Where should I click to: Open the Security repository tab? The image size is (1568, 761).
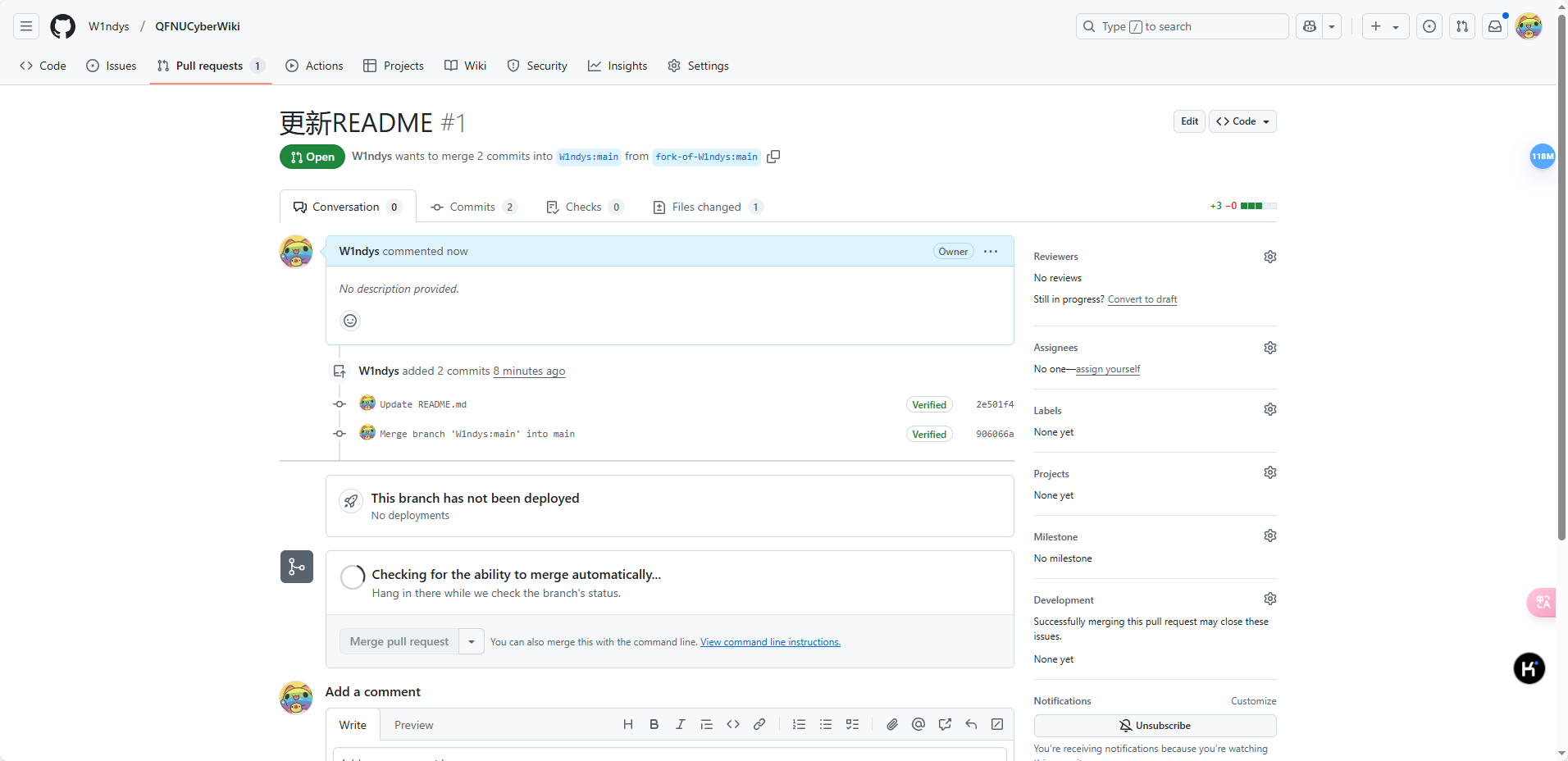[537, 66]
